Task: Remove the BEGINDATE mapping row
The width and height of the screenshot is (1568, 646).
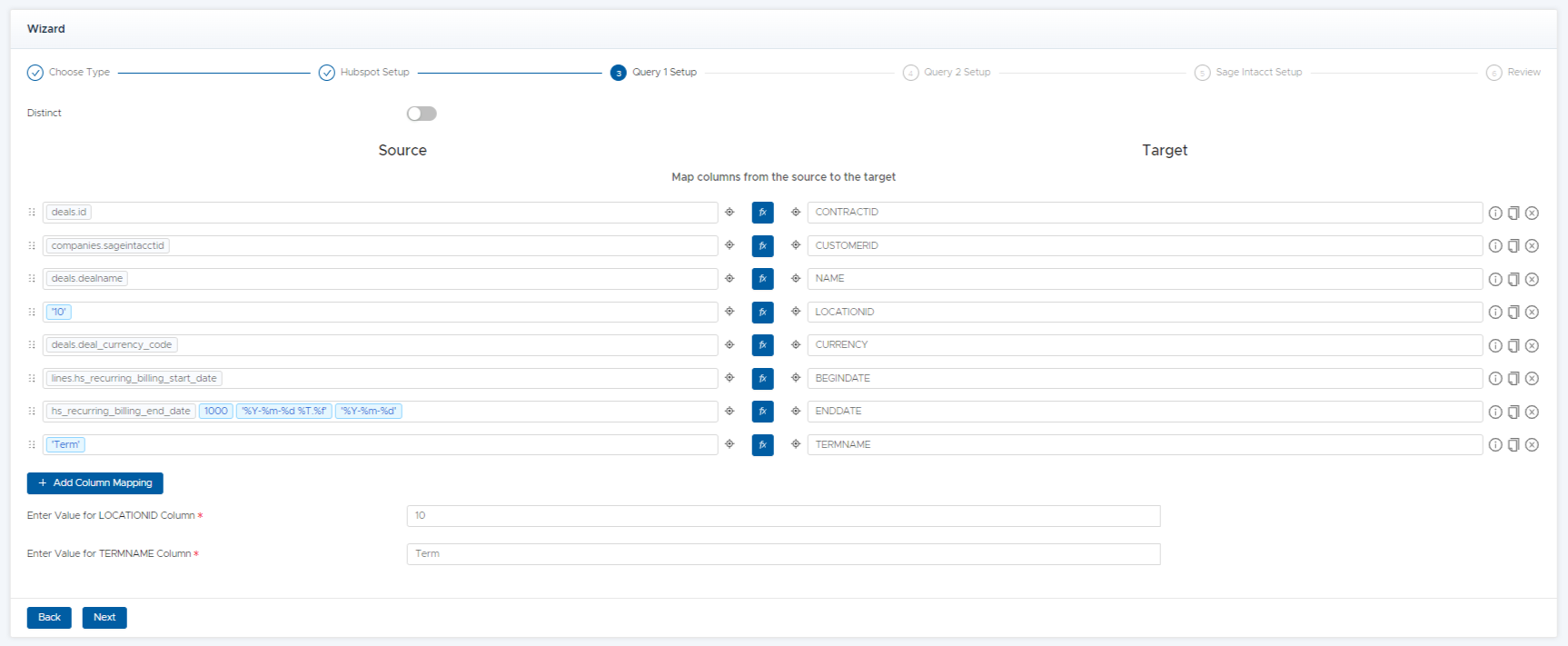Action: (x=1532, y=378)
